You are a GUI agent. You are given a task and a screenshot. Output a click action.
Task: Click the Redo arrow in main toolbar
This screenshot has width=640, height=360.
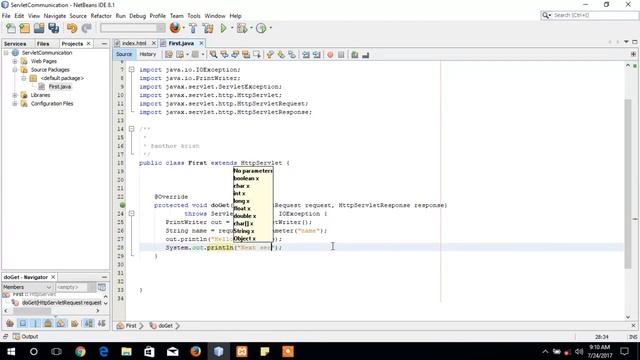[86, 28]
